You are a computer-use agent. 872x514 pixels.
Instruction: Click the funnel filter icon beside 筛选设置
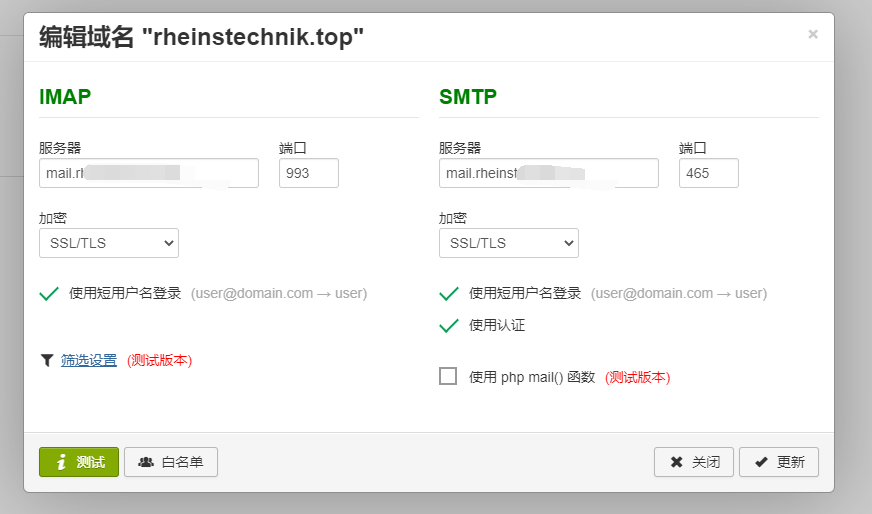[47, 360]
